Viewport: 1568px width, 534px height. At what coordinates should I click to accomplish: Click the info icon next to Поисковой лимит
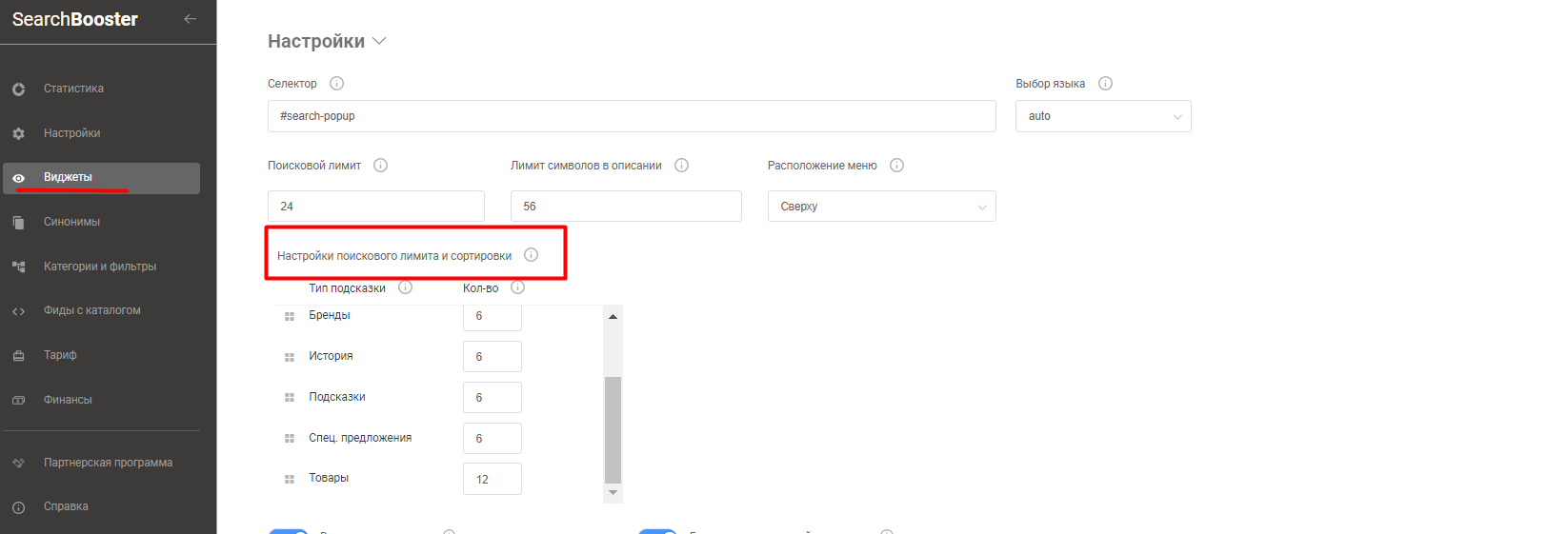click(x=380, y=166)
